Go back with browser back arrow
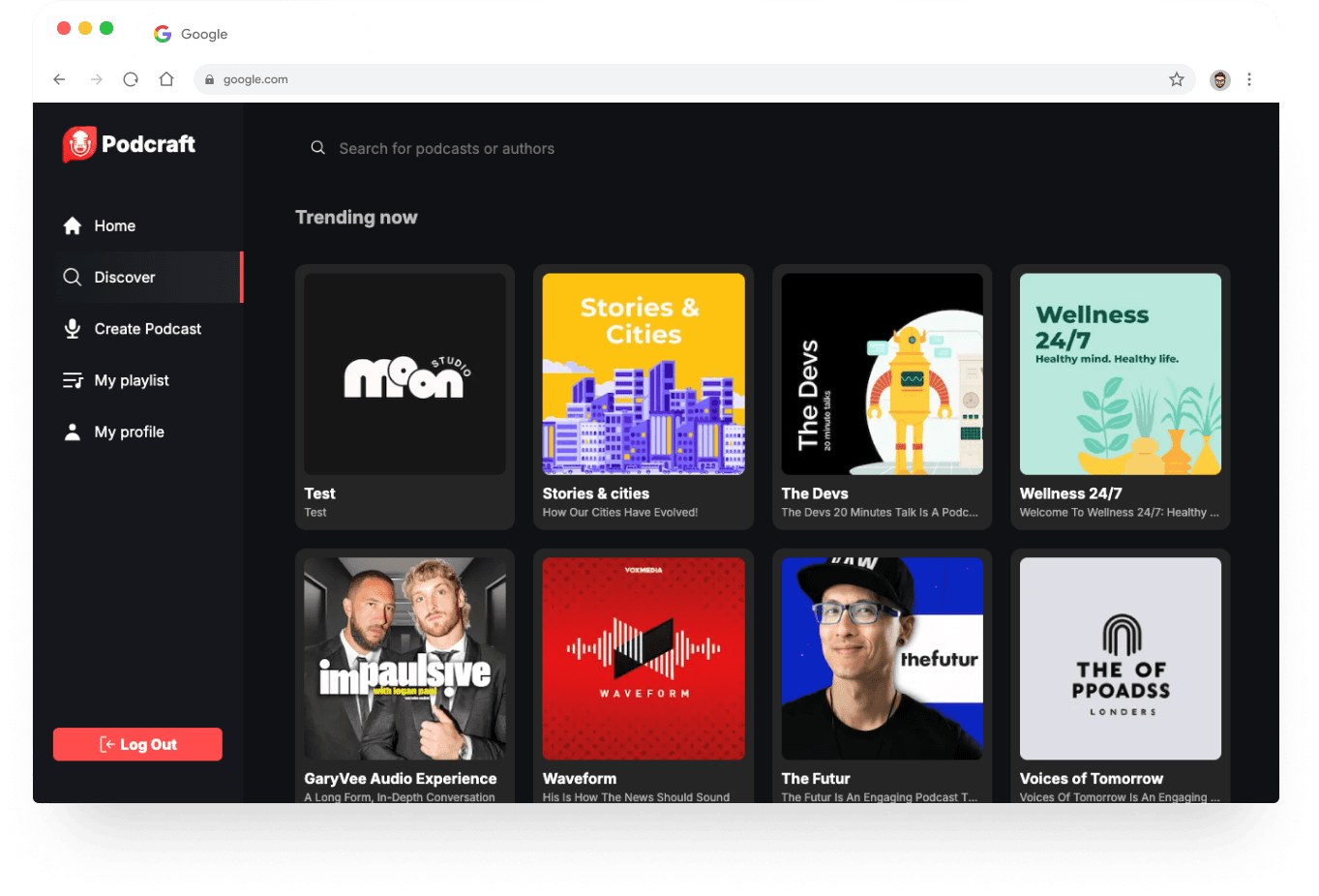This screenshot has height=896, width=1319. 60,79
